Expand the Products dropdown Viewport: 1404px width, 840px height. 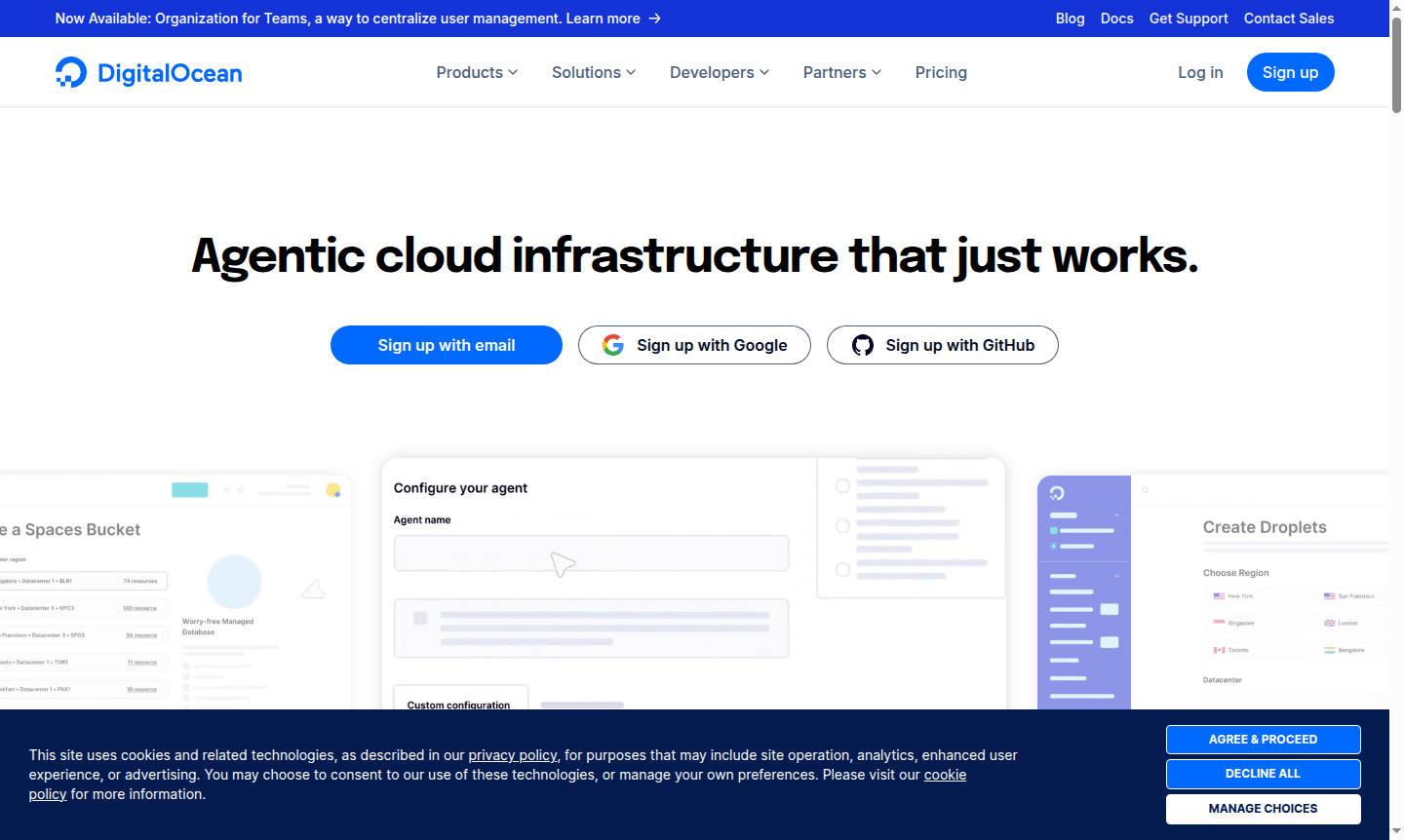tap(476, 72)
